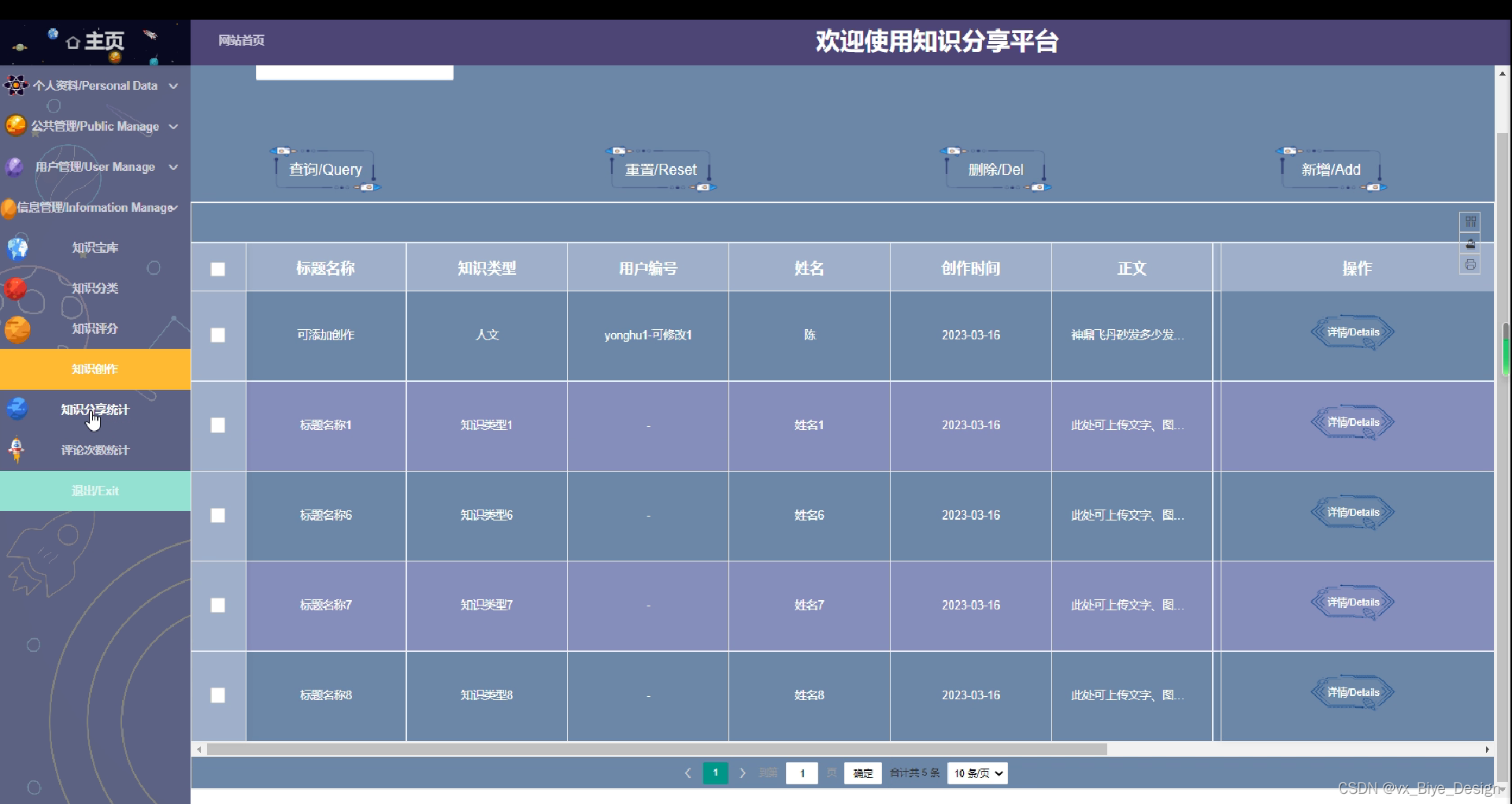Click the page vertical scrollbar up arrow
The height and width of the screenshot is (804, 1512).
pyautogui.click(x=1503, y=73)
